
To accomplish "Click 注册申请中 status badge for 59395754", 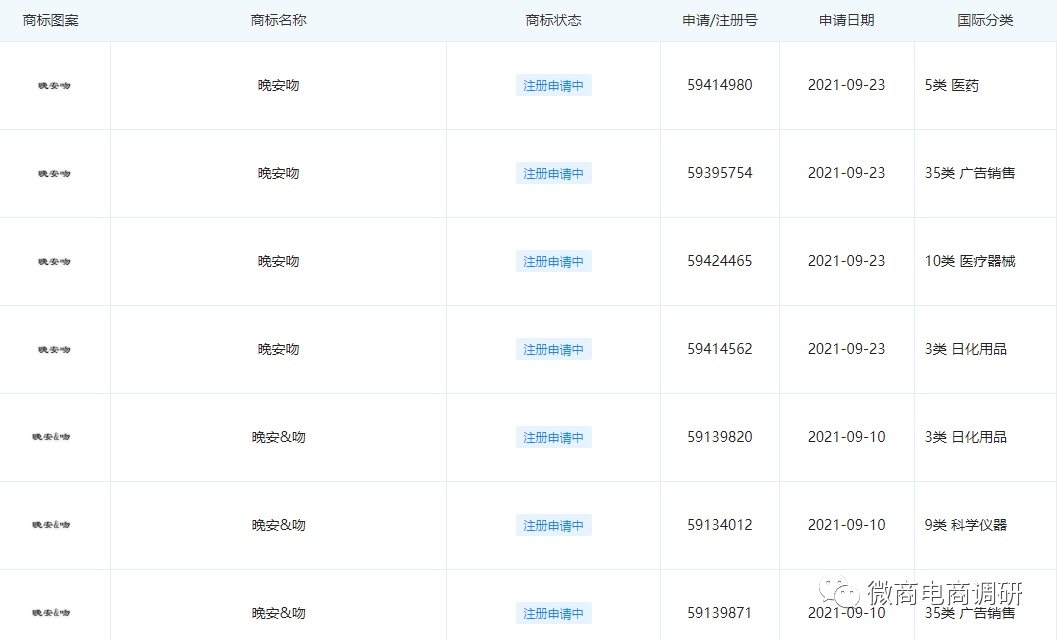I will [553, 173].
